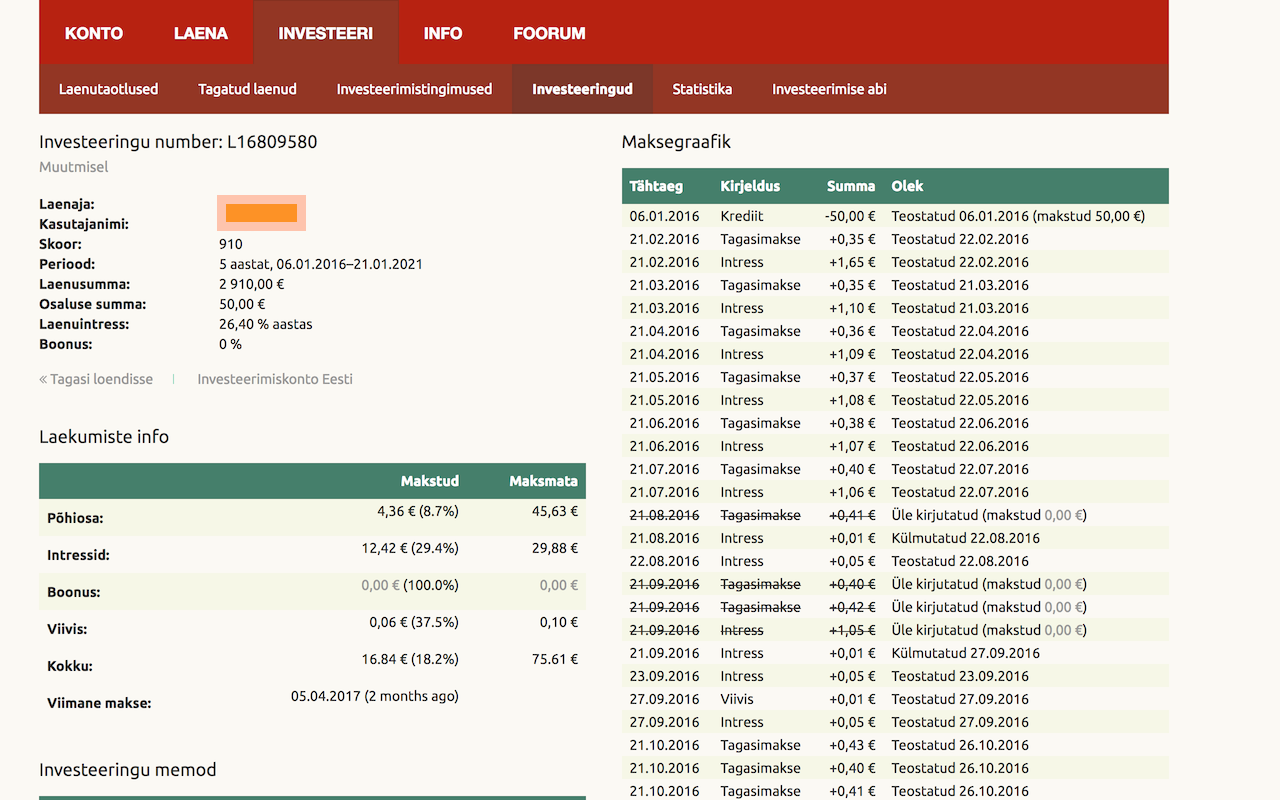This screenshot has width=1280, height=800.
Task: Click investment number L16809580 heading
Action: [x=178, y=142]
